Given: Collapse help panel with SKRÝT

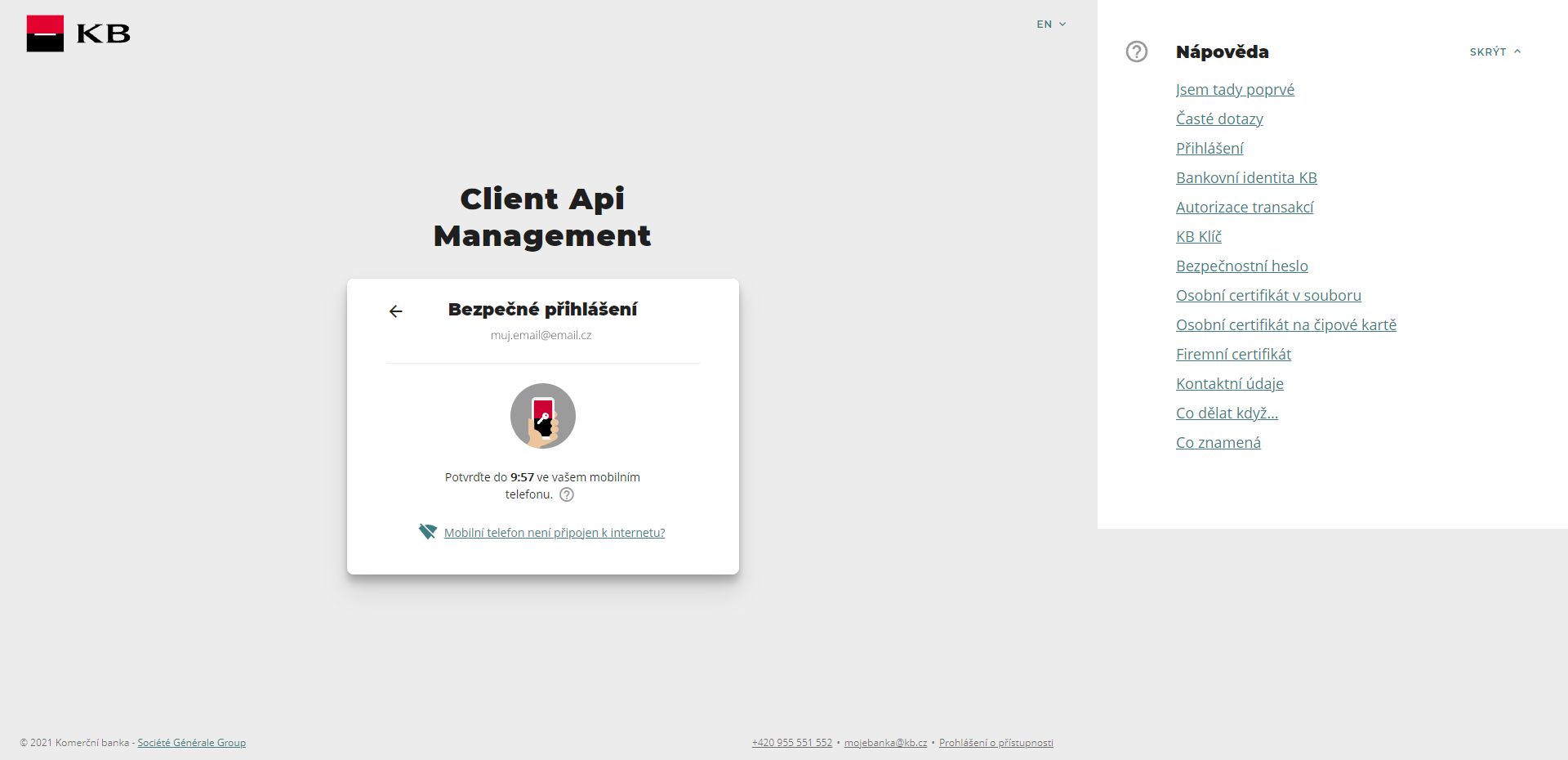Looking at the screenshot, I should click(1495, 51).
